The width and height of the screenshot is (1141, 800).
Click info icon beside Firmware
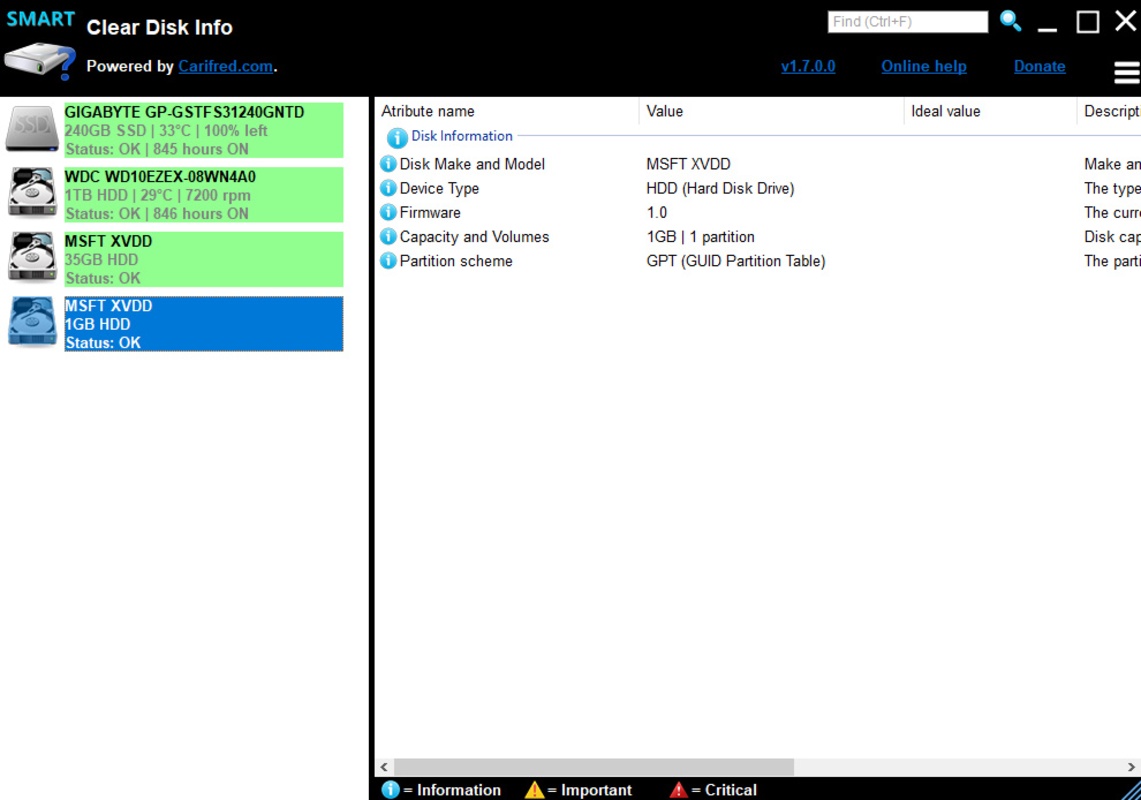tap(389, 213)
